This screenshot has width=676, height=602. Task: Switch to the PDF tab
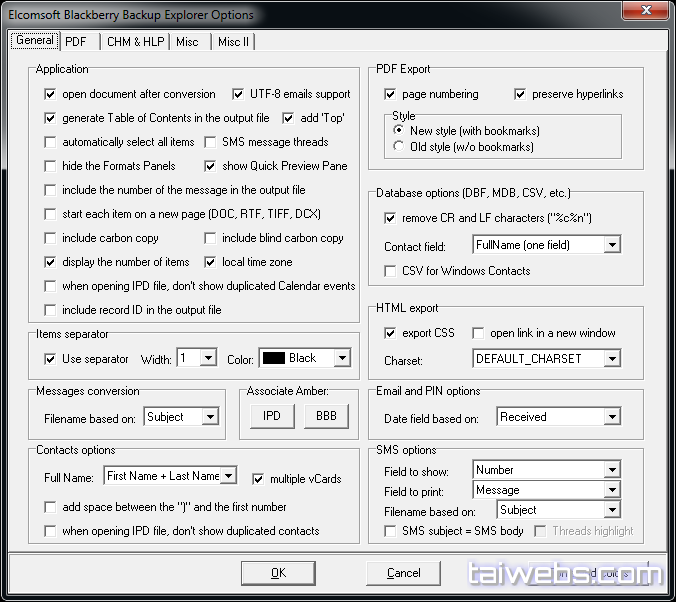click(x=76, y=42)
